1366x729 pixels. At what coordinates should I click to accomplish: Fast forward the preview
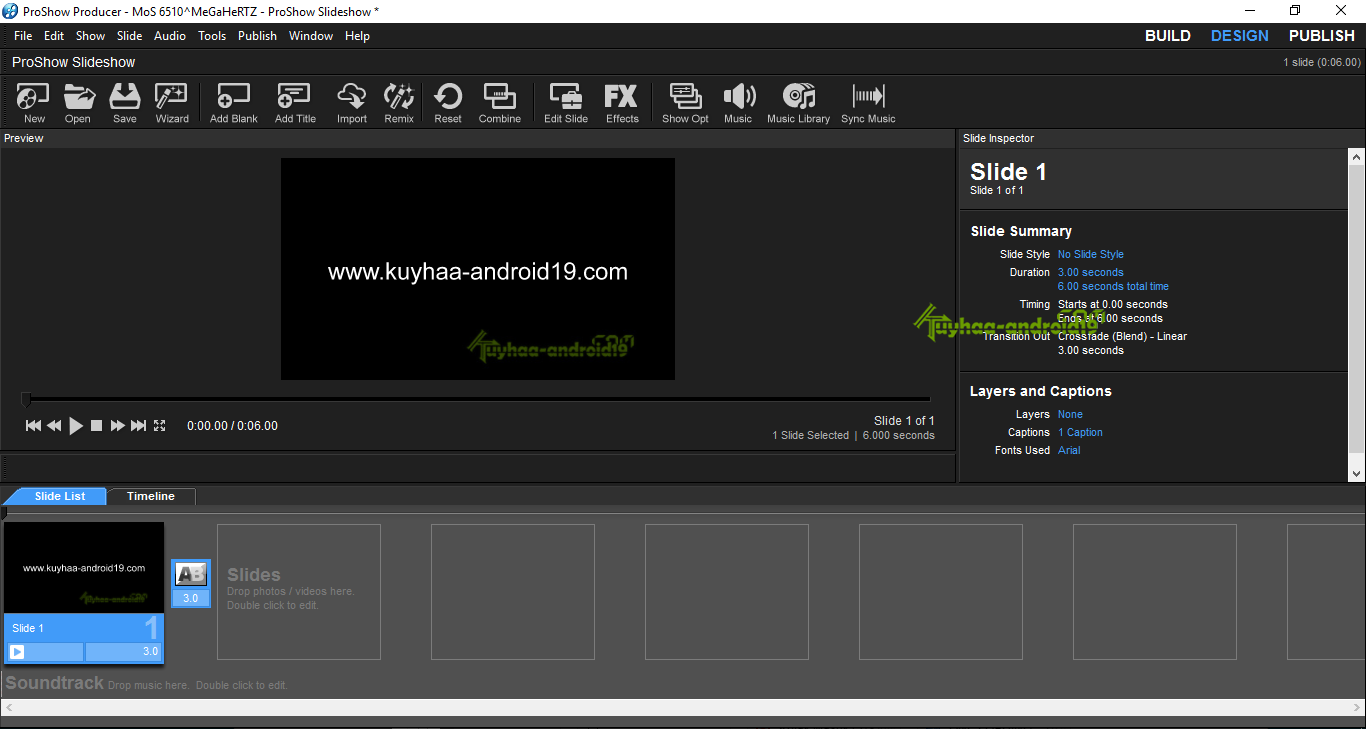click(x=117, y=426)
